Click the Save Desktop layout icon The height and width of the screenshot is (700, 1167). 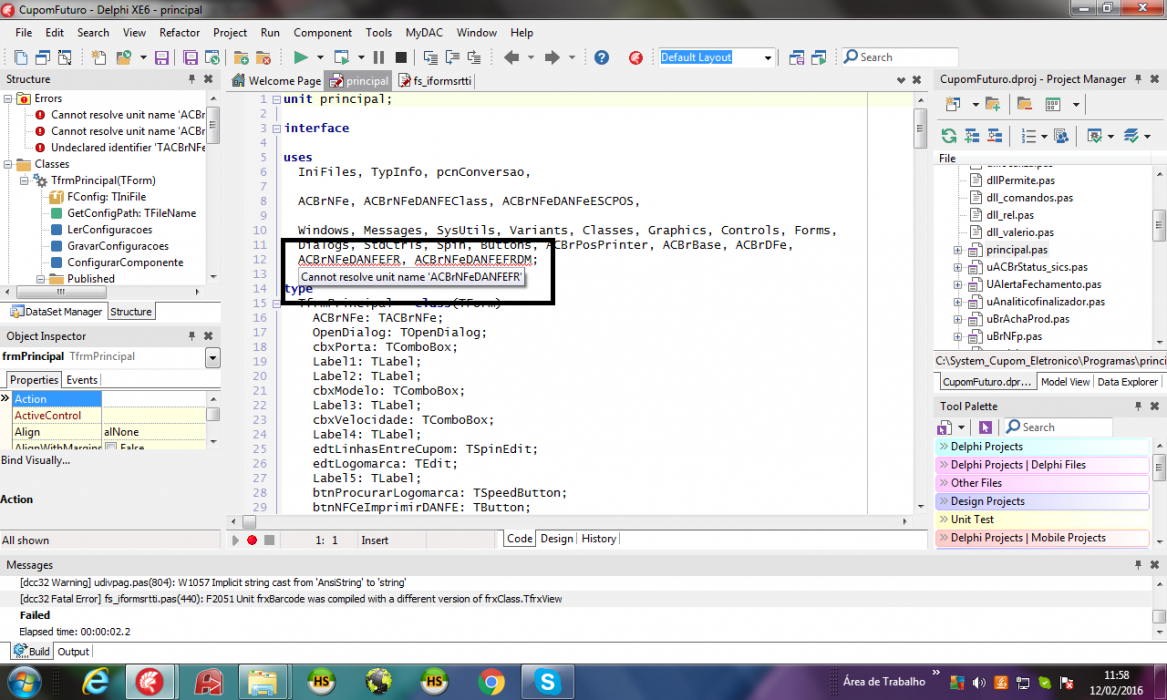coord(796,57)
